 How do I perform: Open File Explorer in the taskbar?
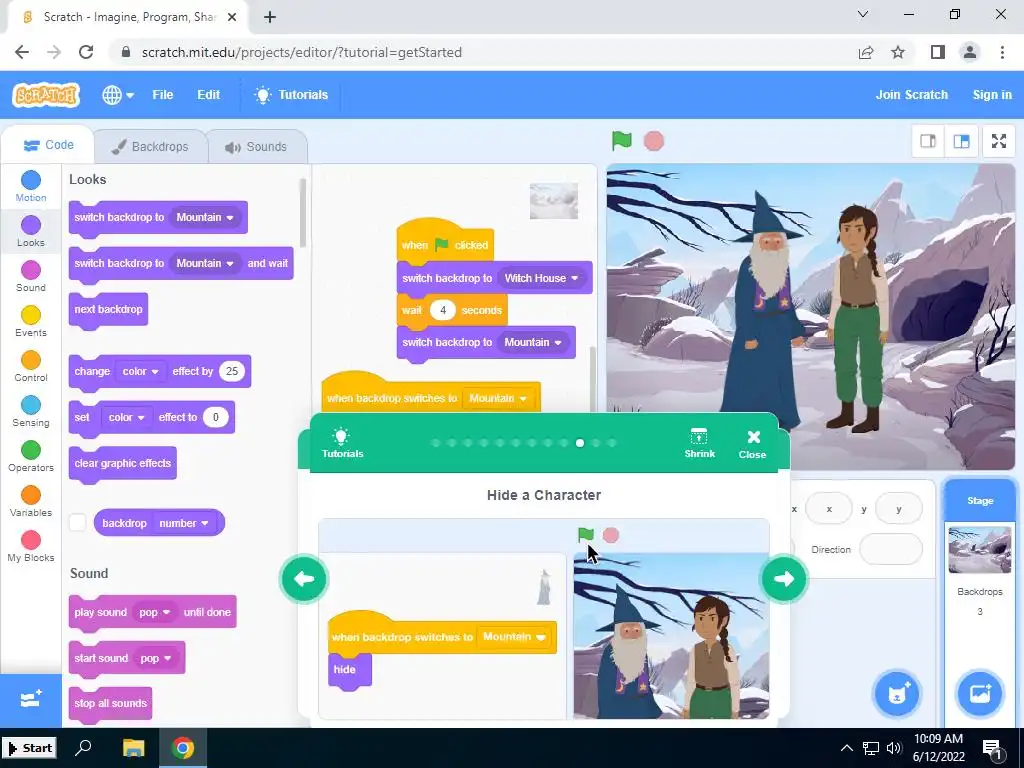(133, 748)
